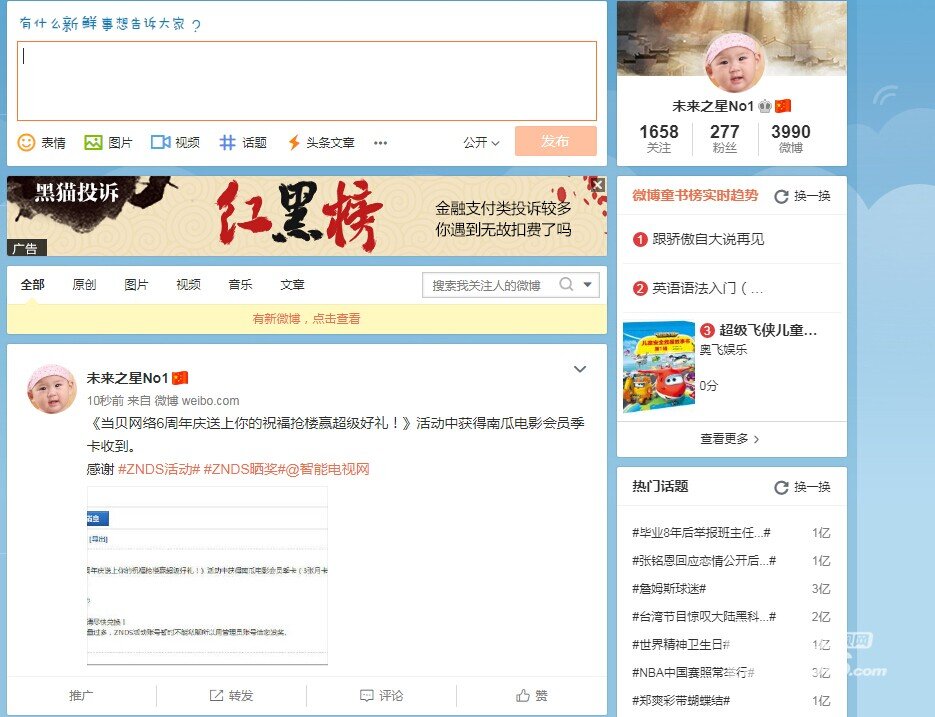Viewport: 935px width, 717px height.
Task: Select the 全部 feed tab
Action: point(32,285)
